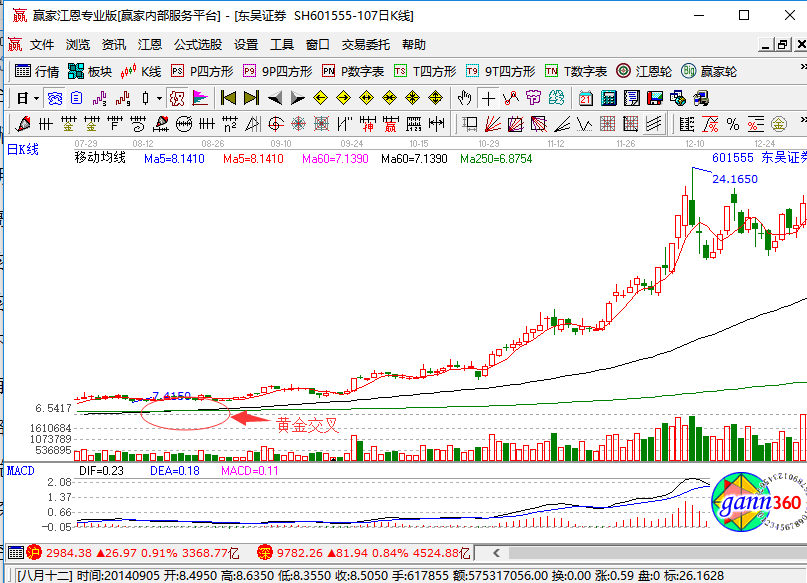Open the P四方形 tool
This screenshot has height=583, width=807.
point(202,71)
